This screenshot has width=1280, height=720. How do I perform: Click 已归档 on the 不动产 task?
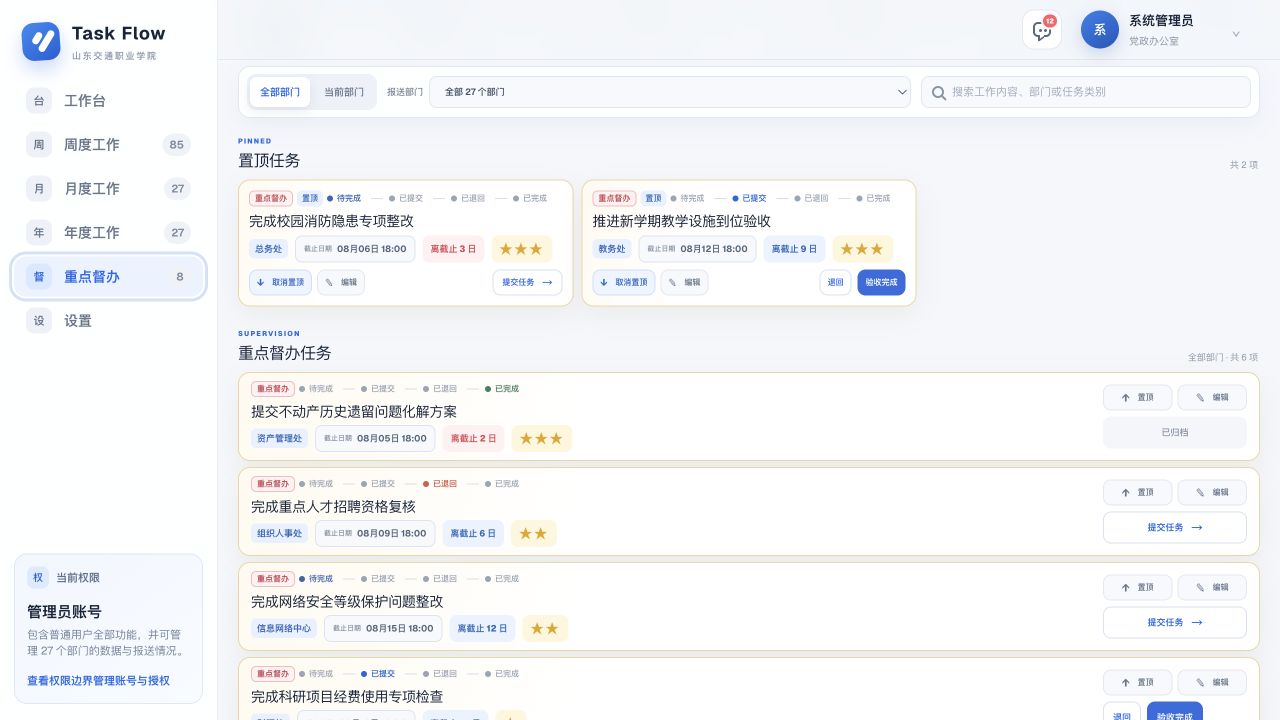tap(1175, 433)
